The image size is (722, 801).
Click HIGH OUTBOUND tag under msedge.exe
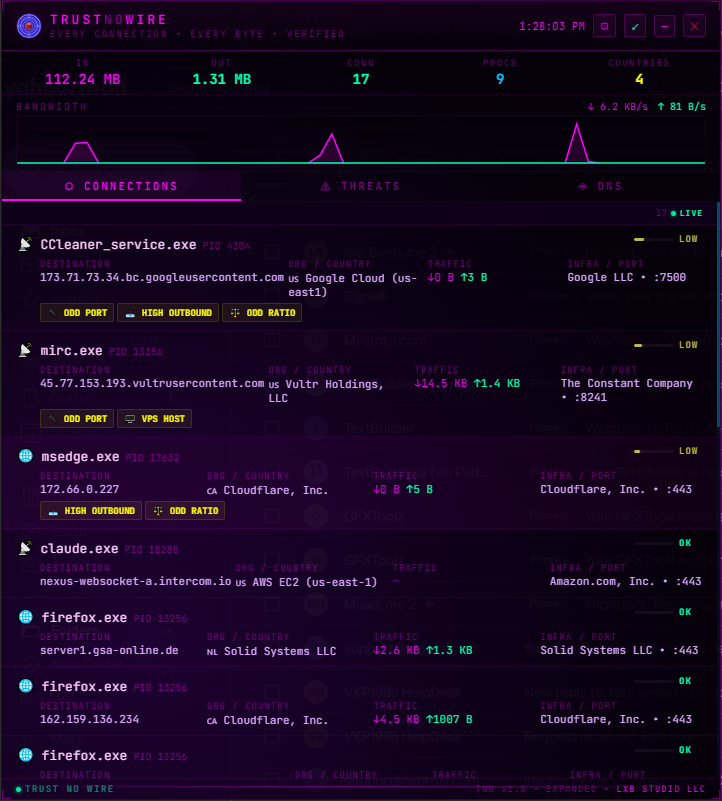pos(91,511)
